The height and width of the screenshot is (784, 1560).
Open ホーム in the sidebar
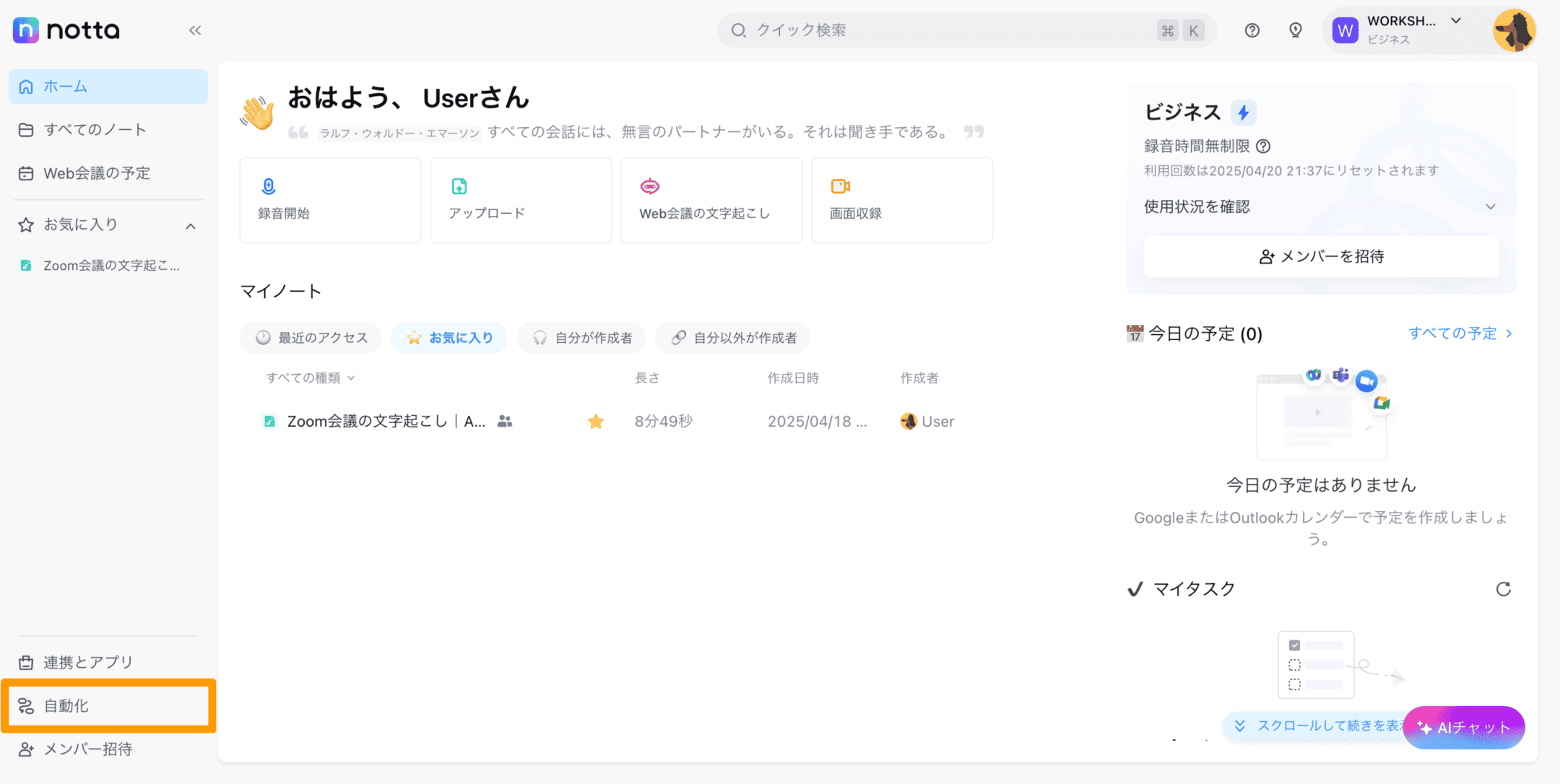(108, 87)
